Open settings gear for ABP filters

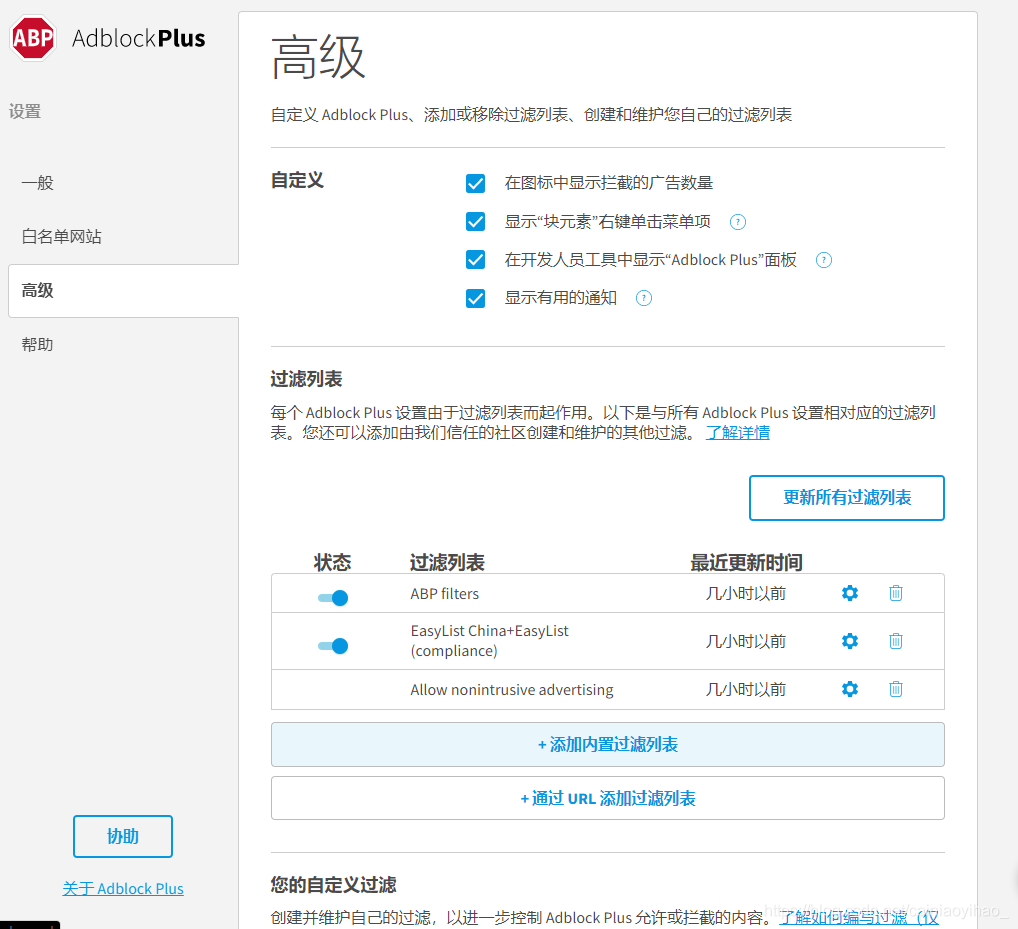[849, 593]
